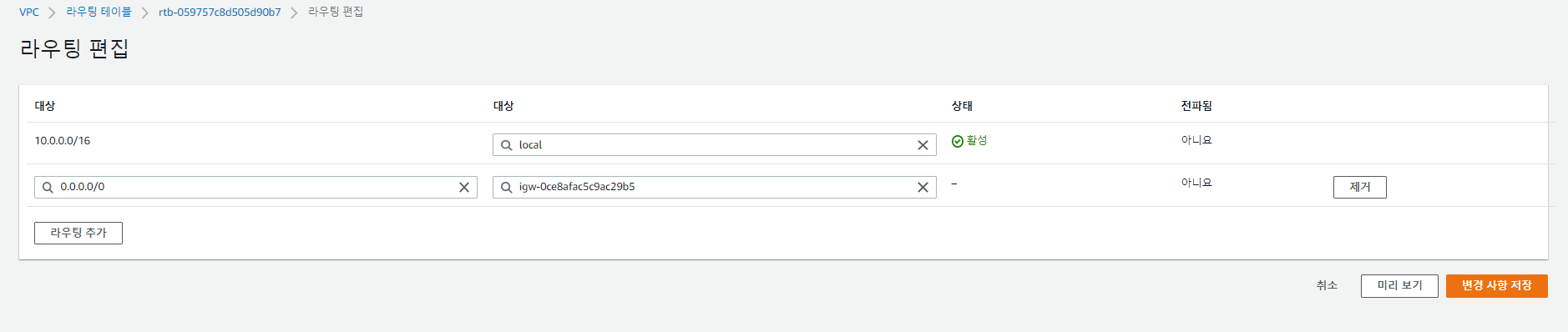
Task: Clear the igw-0ce8afac5c9ac29b5 target with X icon
Action: click(x=923, y=188)
